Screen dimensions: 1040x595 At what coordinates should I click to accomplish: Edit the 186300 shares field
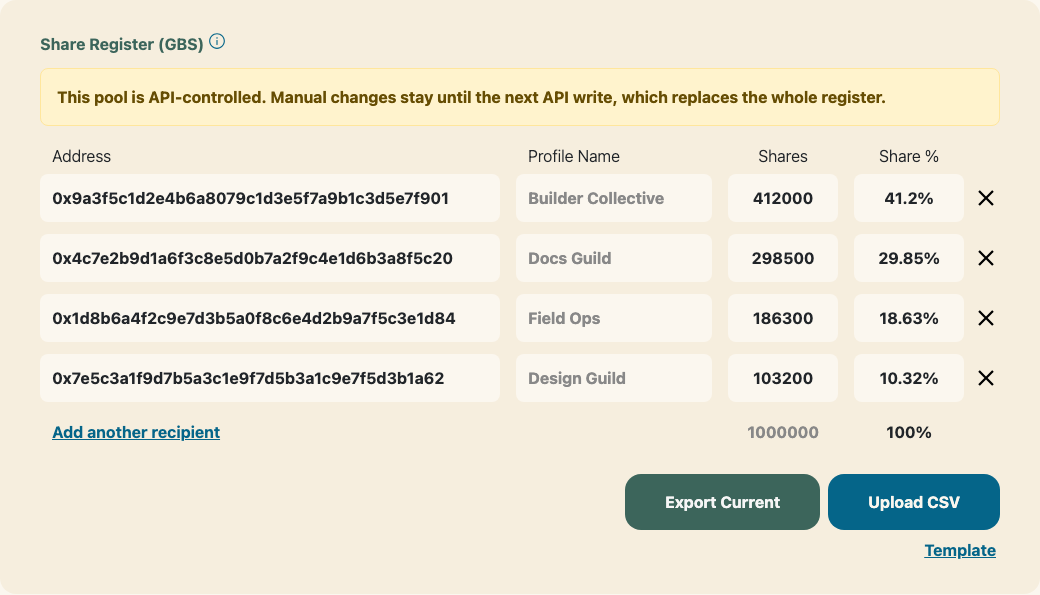783,318
